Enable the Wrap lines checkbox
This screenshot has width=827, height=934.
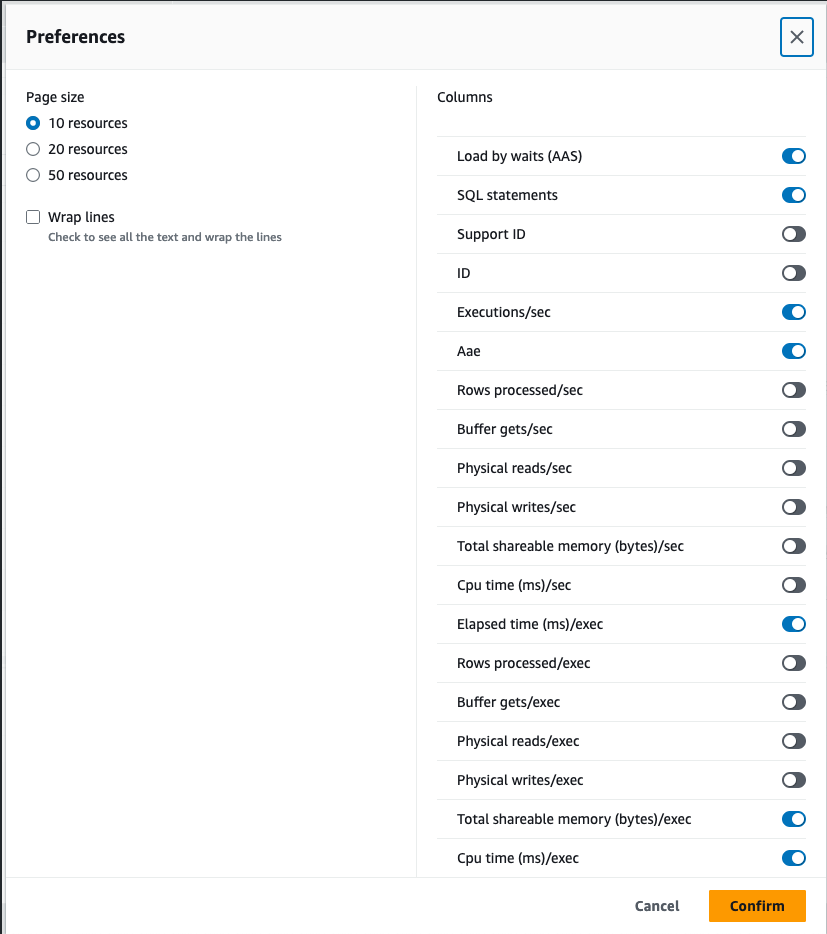pos(33,217)
